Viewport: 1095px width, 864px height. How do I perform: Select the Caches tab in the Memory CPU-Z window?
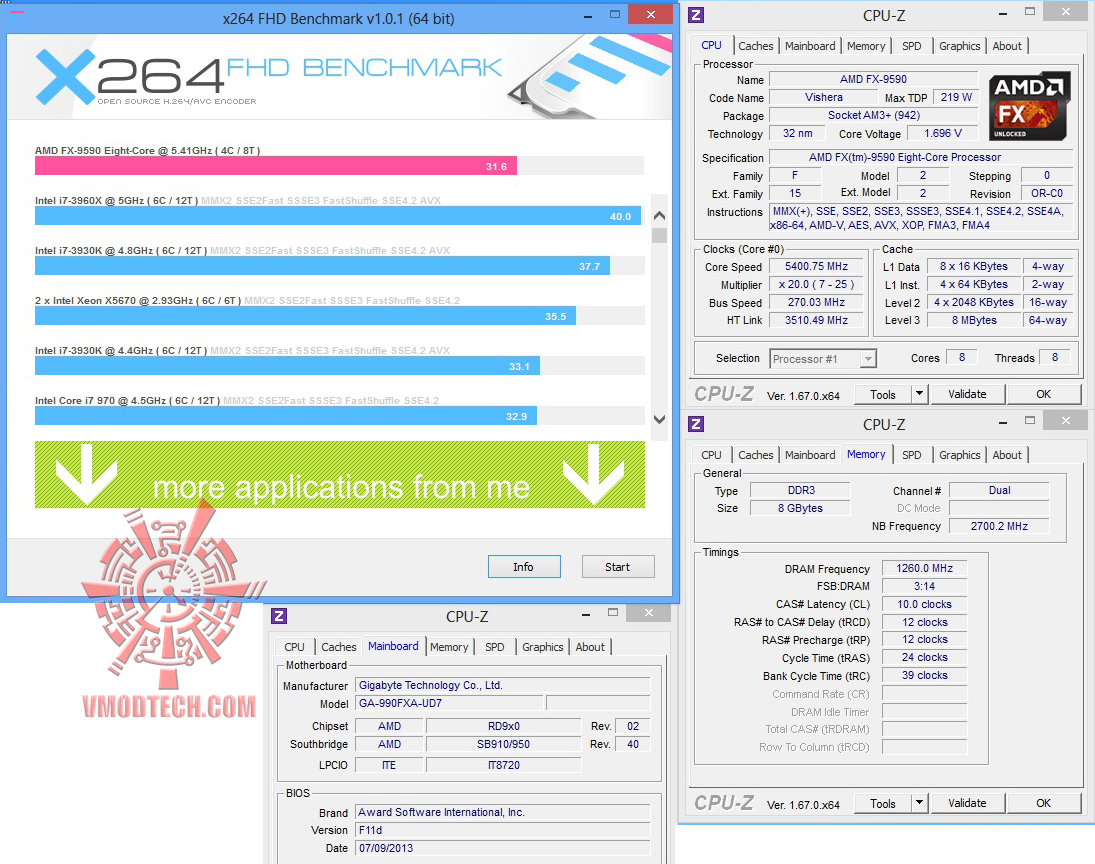point(756,455)
